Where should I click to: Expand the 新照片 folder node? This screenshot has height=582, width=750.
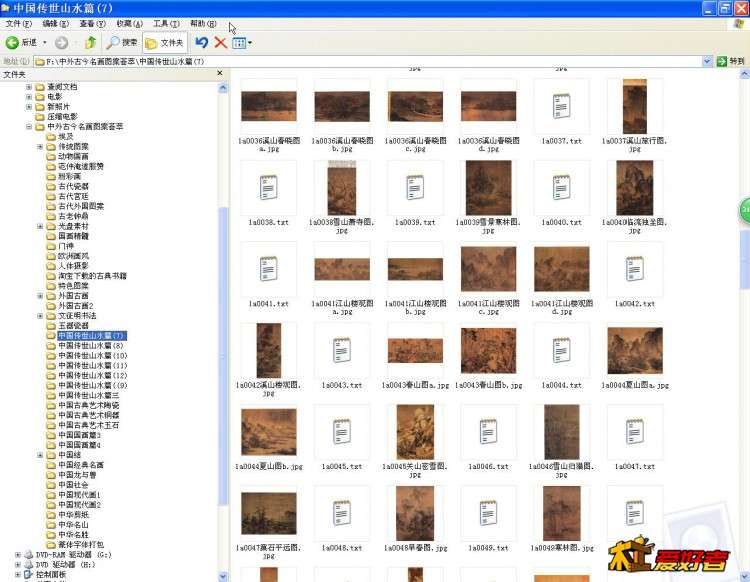coord(29,107)
